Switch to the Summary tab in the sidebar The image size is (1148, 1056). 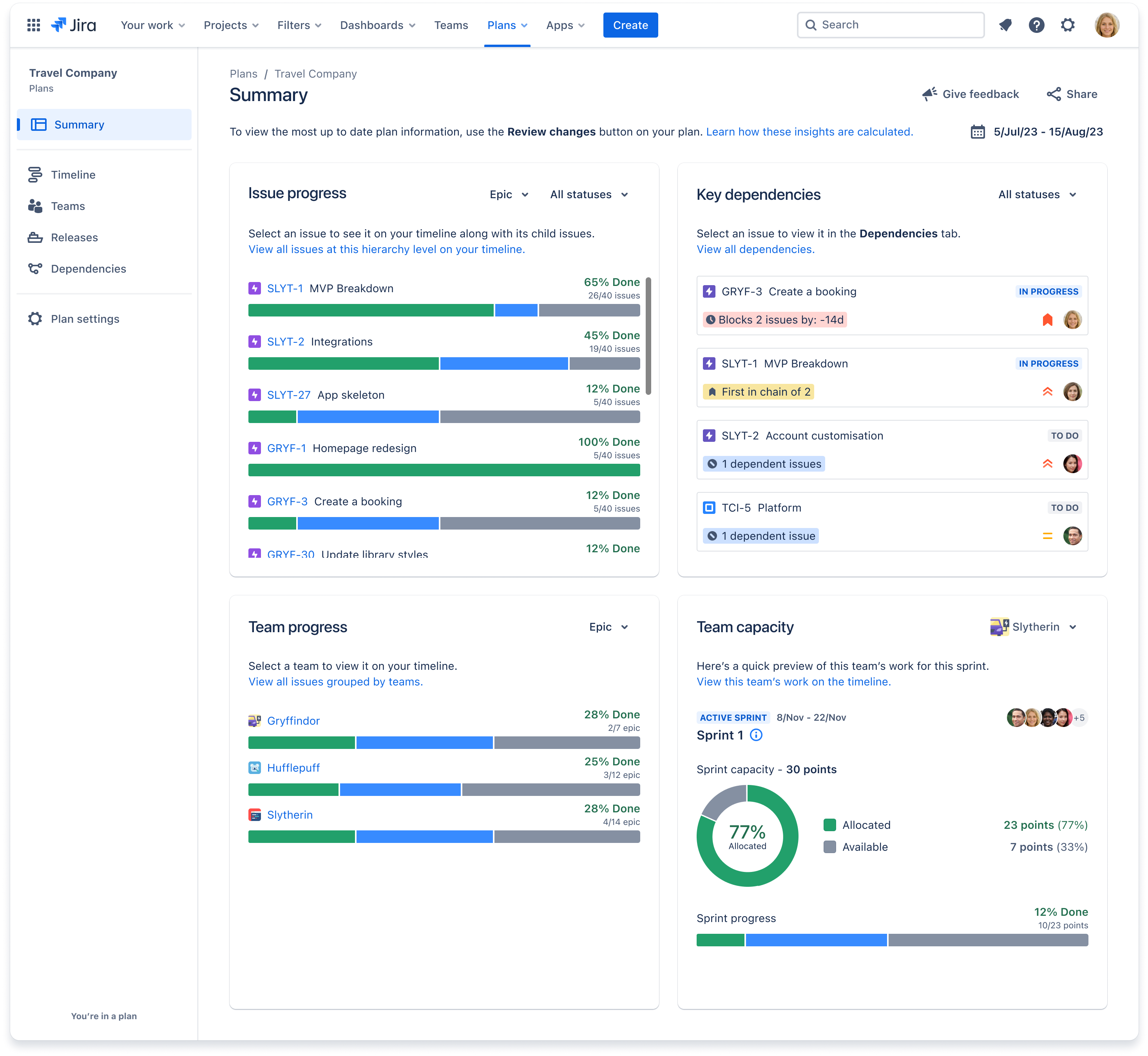tap(79, 125)
